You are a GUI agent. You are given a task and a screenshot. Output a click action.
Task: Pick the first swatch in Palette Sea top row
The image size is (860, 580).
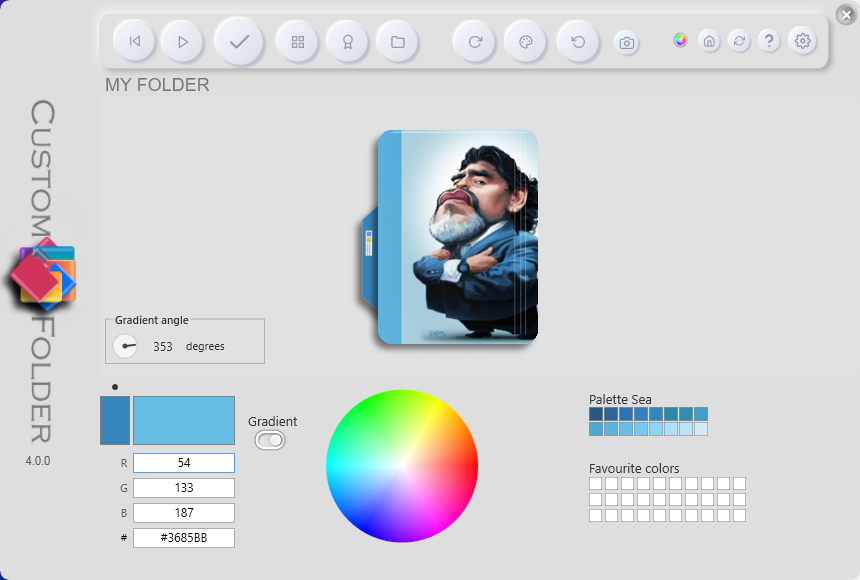pyautogui.click(x=596, y=414)
